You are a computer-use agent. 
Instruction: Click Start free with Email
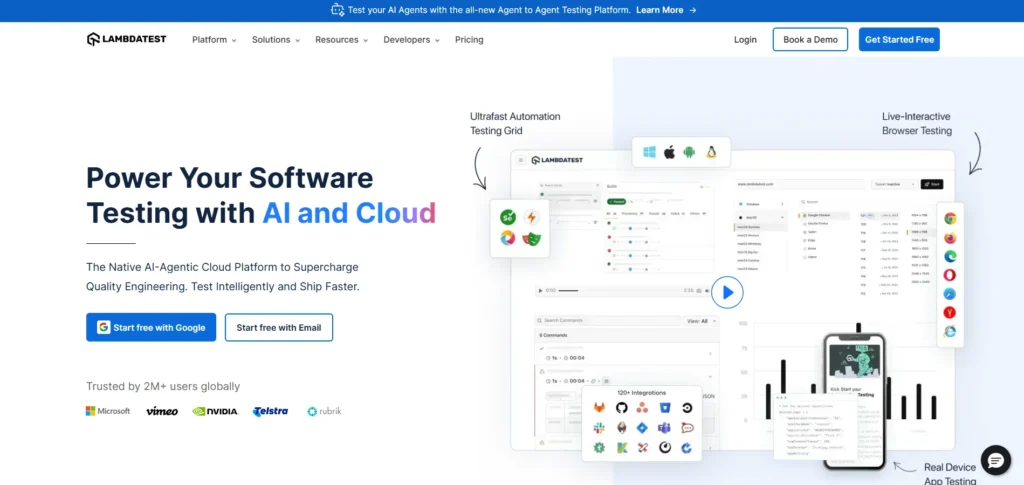tap(279, 327)
